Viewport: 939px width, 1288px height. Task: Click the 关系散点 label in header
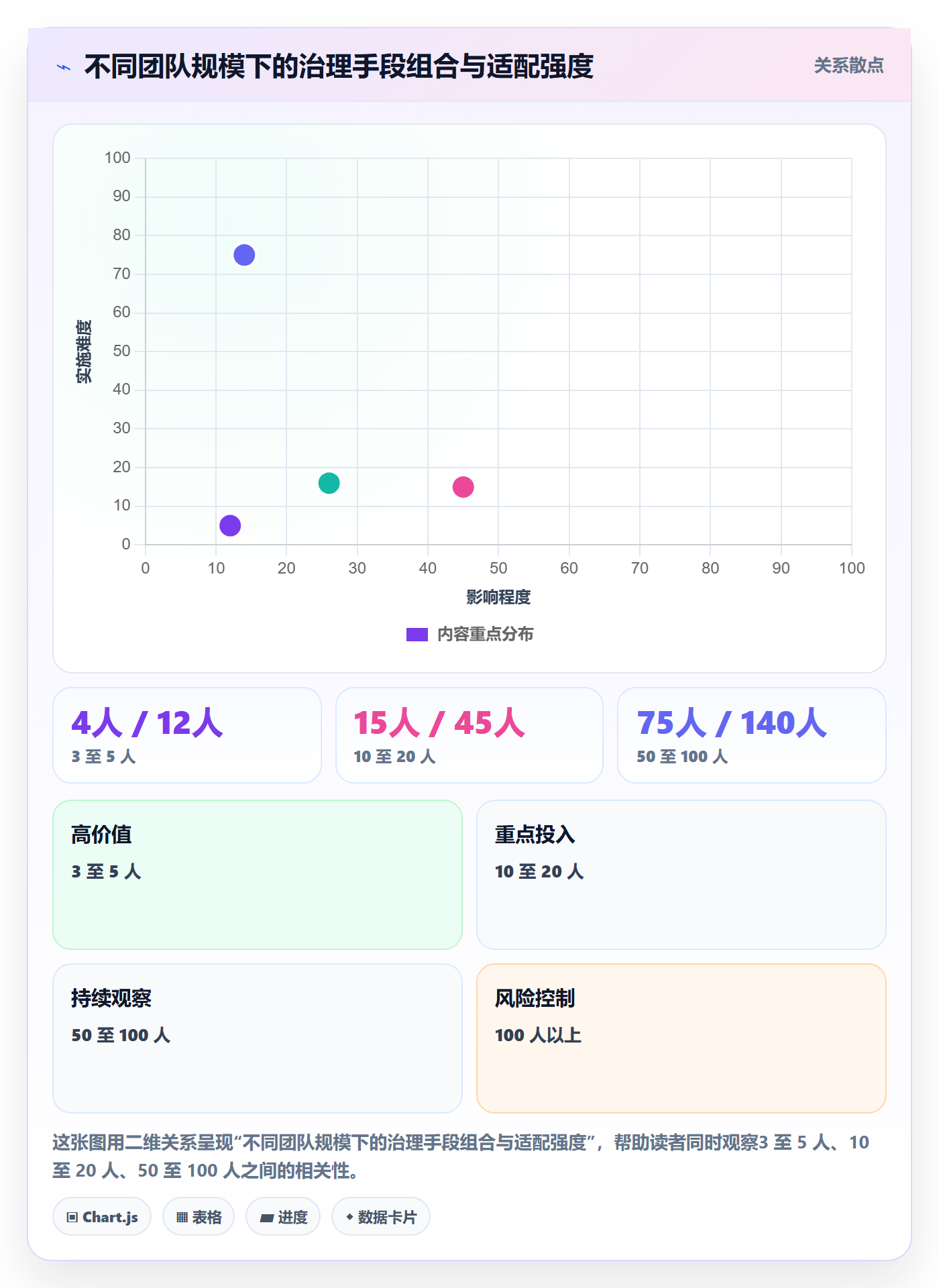pos(848,66)
